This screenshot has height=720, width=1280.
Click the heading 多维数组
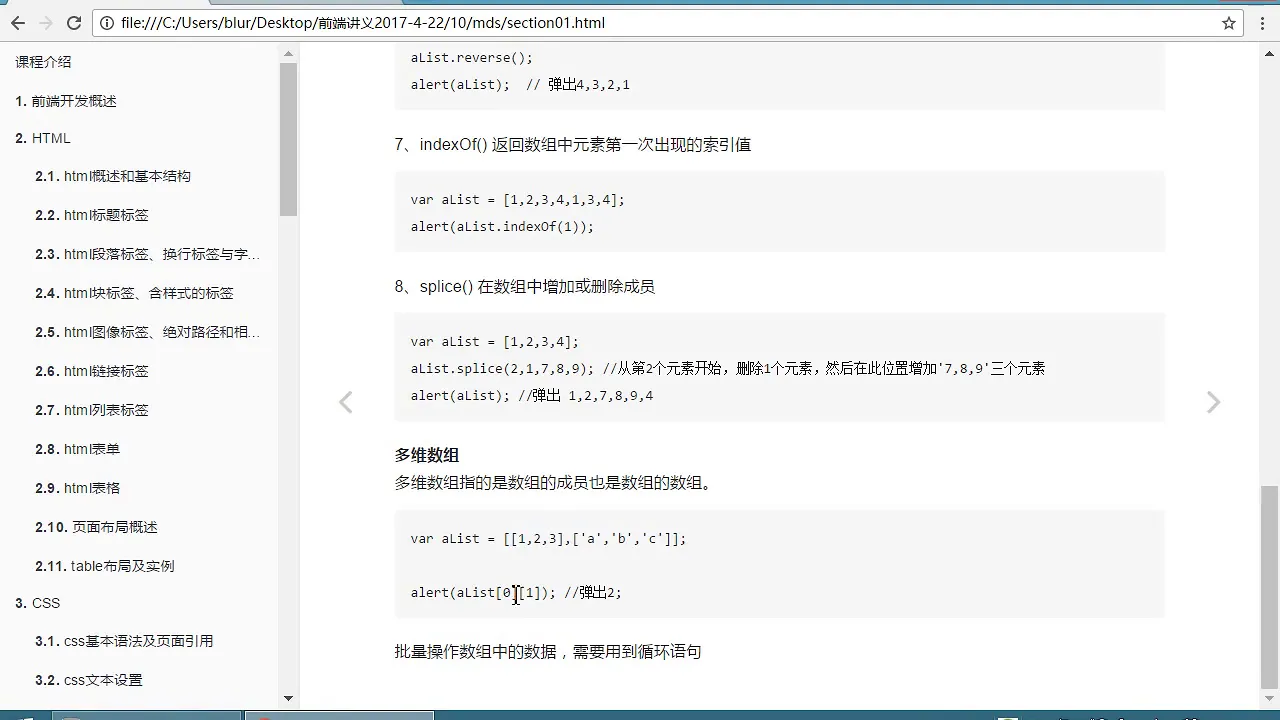point(427,455)
